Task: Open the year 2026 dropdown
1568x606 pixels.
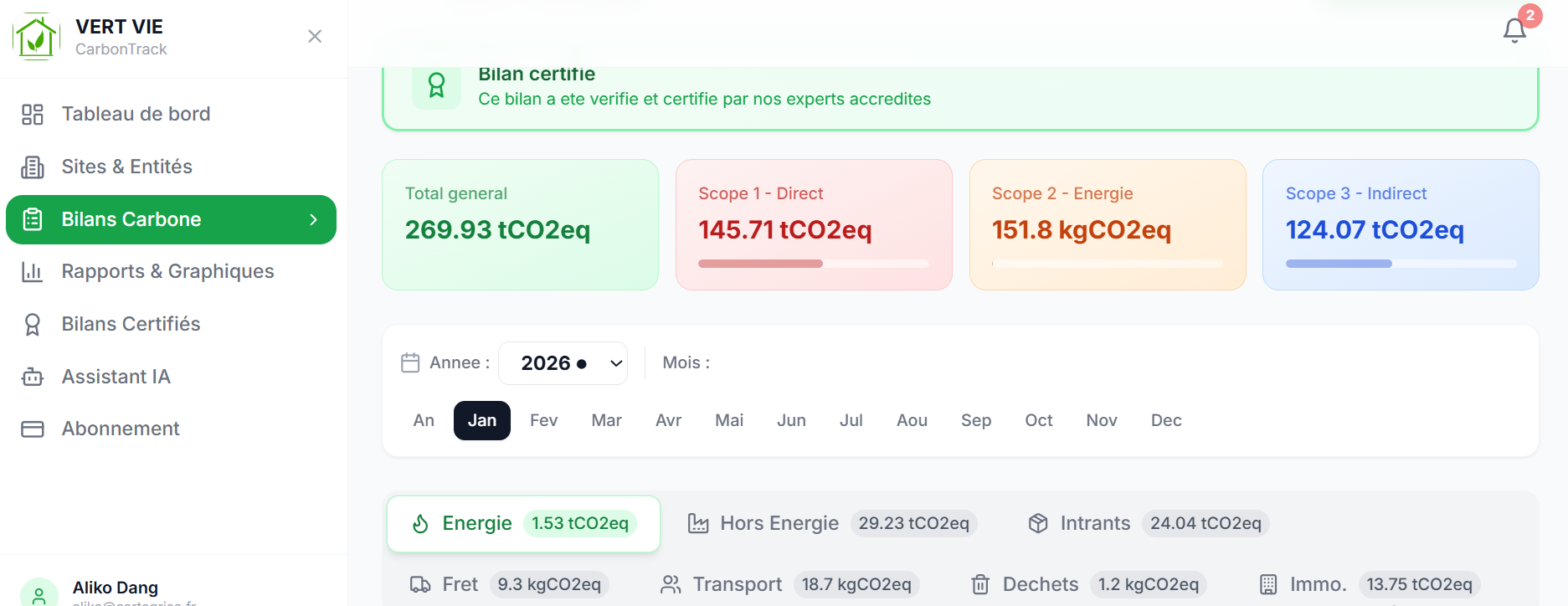Action: [563, 363]
